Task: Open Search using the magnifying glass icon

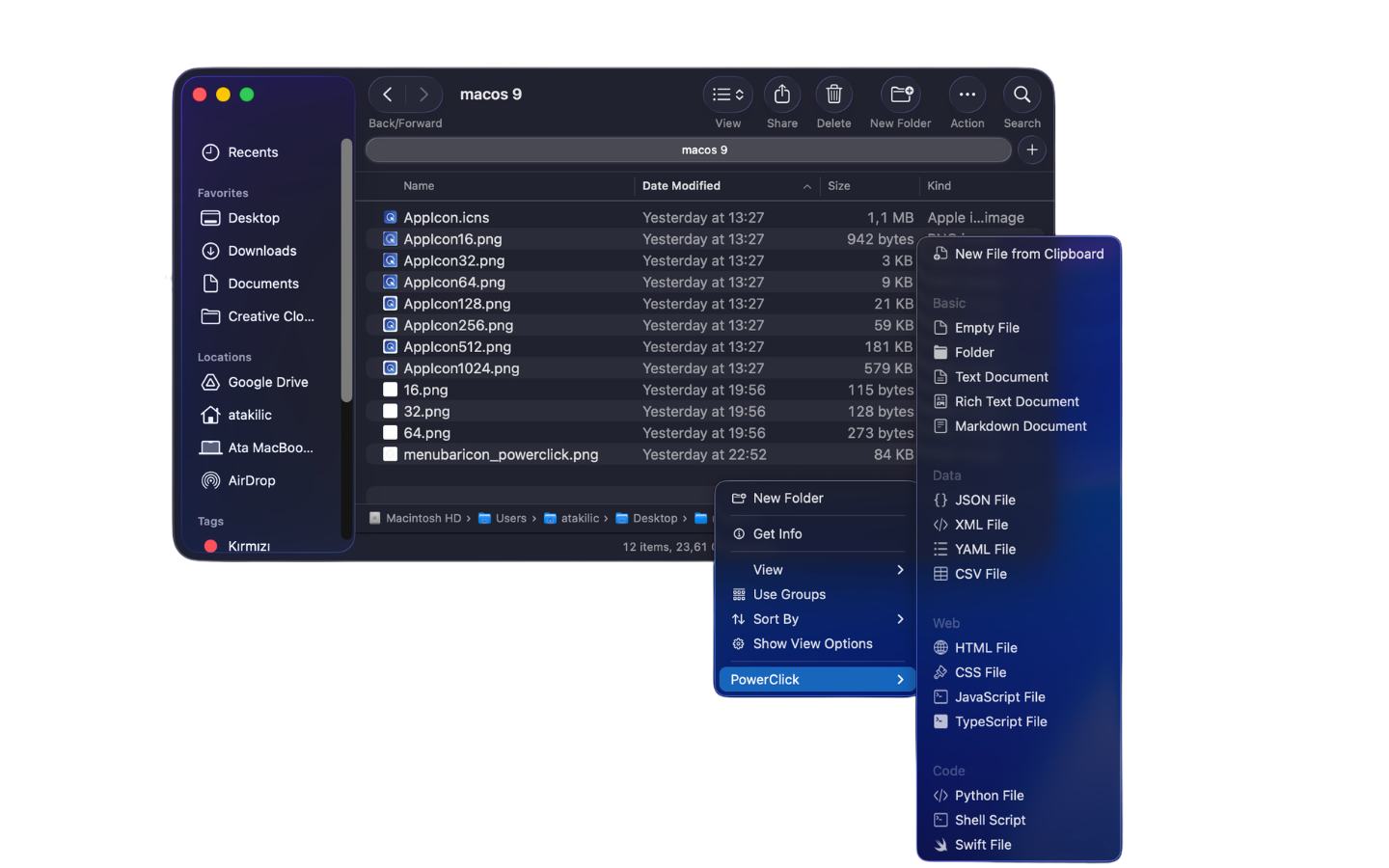Action: click(1021, 94)
